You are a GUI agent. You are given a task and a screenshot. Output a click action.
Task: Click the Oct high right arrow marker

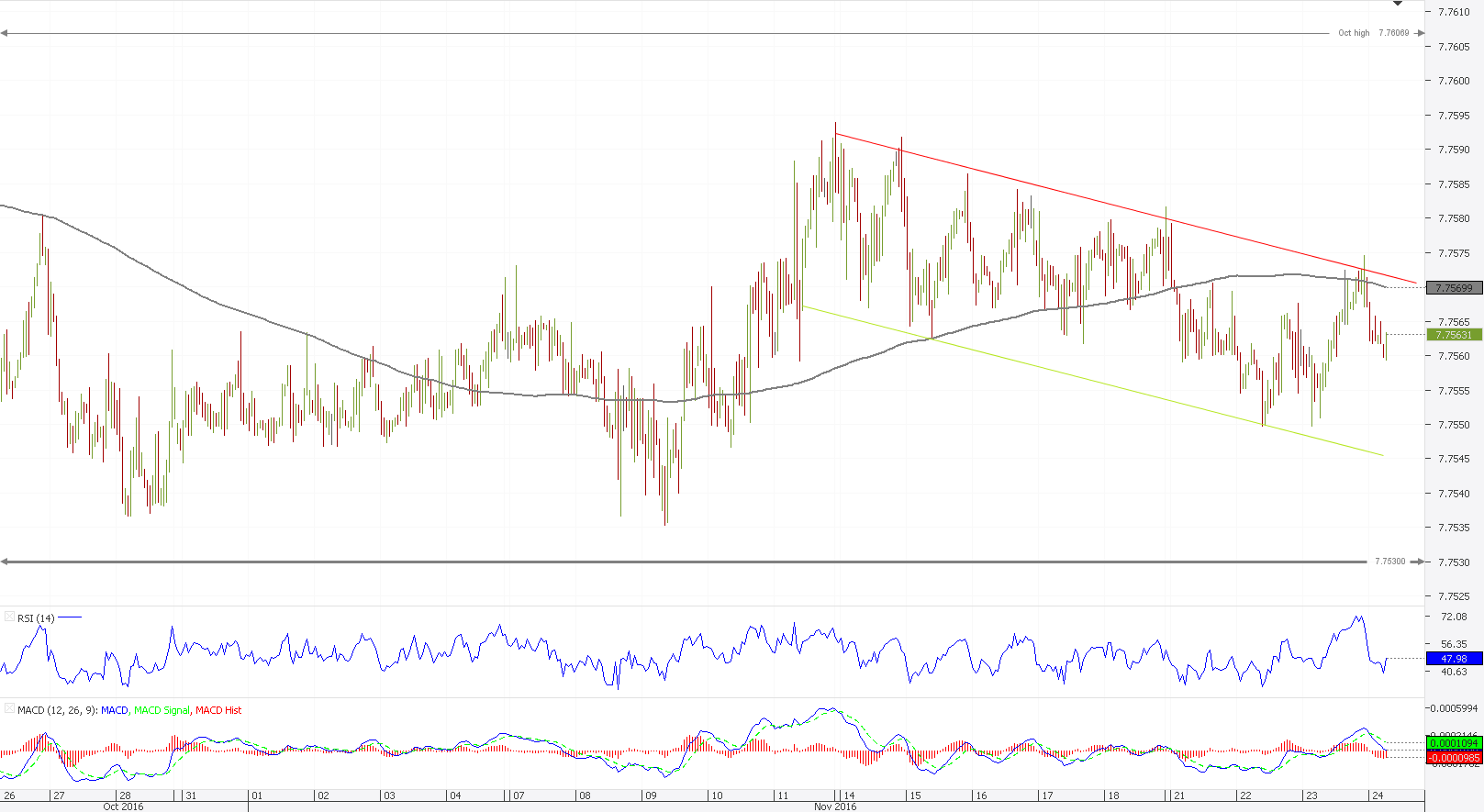pos(1420,33)
